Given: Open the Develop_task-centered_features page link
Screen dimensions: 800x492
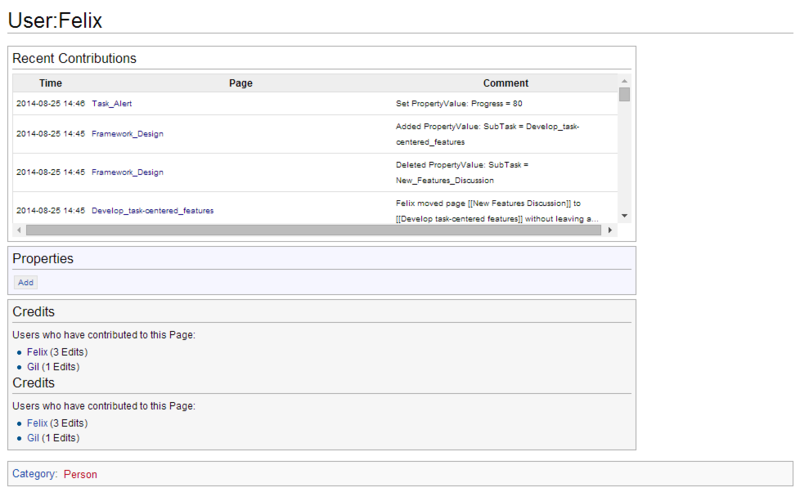Looking at the screenshot, I should (152, 211).
